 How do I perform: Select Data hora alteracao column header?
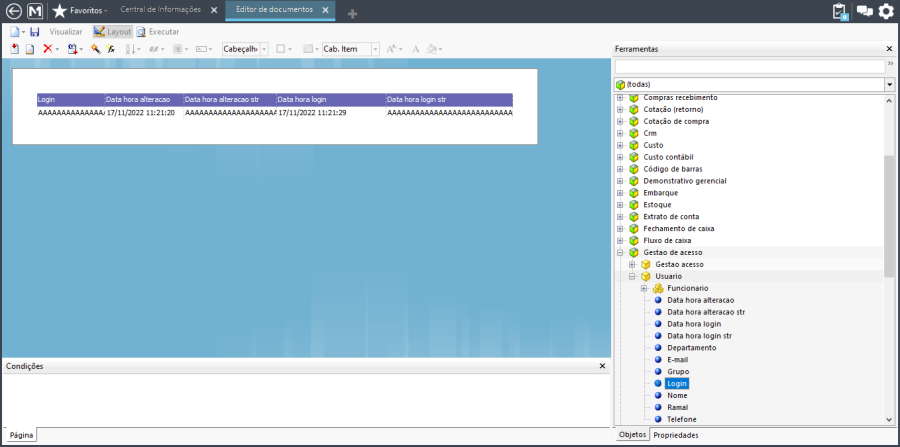tap(144, 100)
